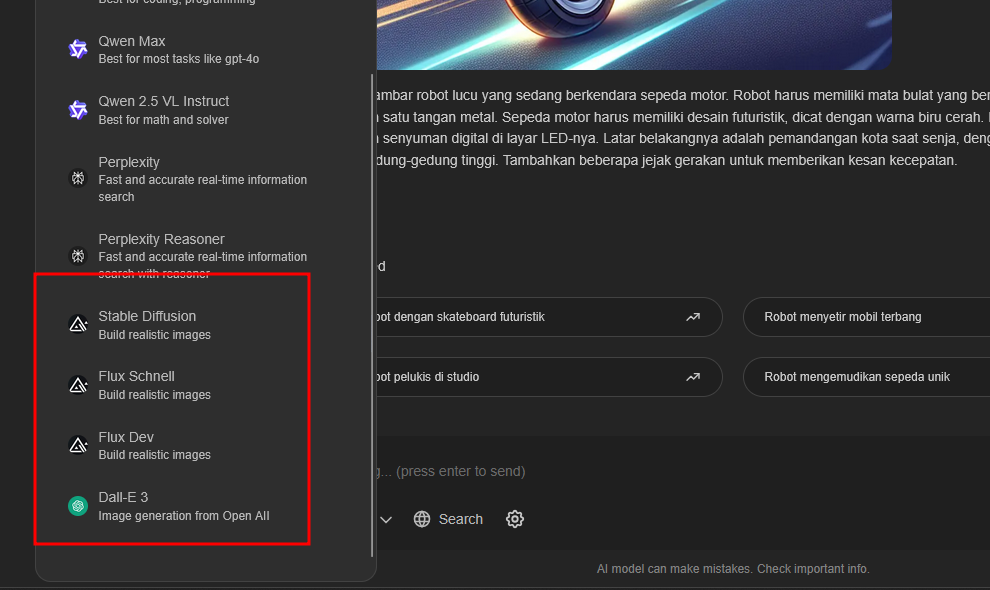
Task: Select Qwen 2.5 VL Instruct model
Action: (164, 110)
